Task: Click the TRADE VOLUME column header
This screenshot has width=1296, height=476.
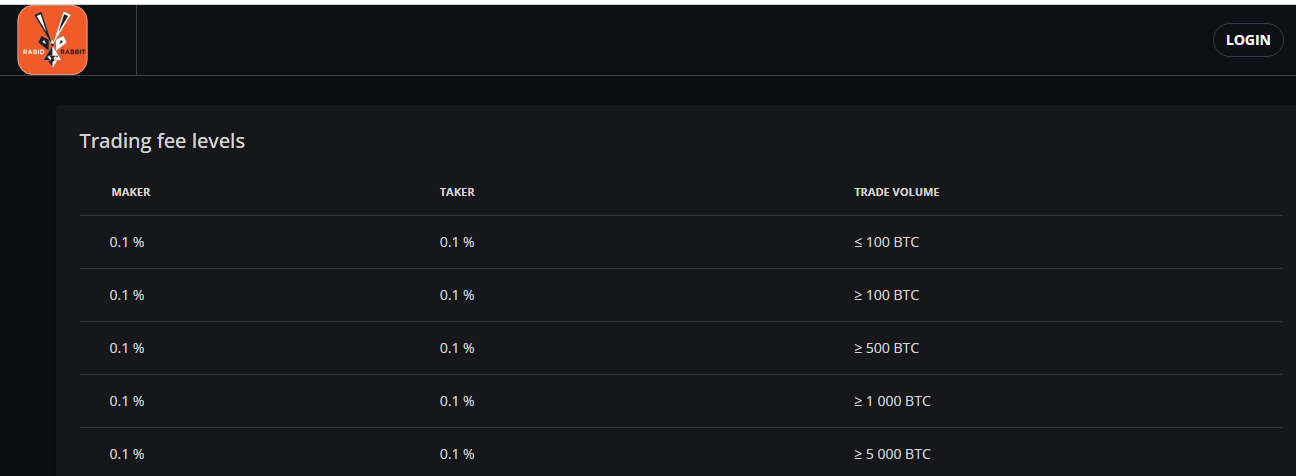Action: [x=896, y=192]
